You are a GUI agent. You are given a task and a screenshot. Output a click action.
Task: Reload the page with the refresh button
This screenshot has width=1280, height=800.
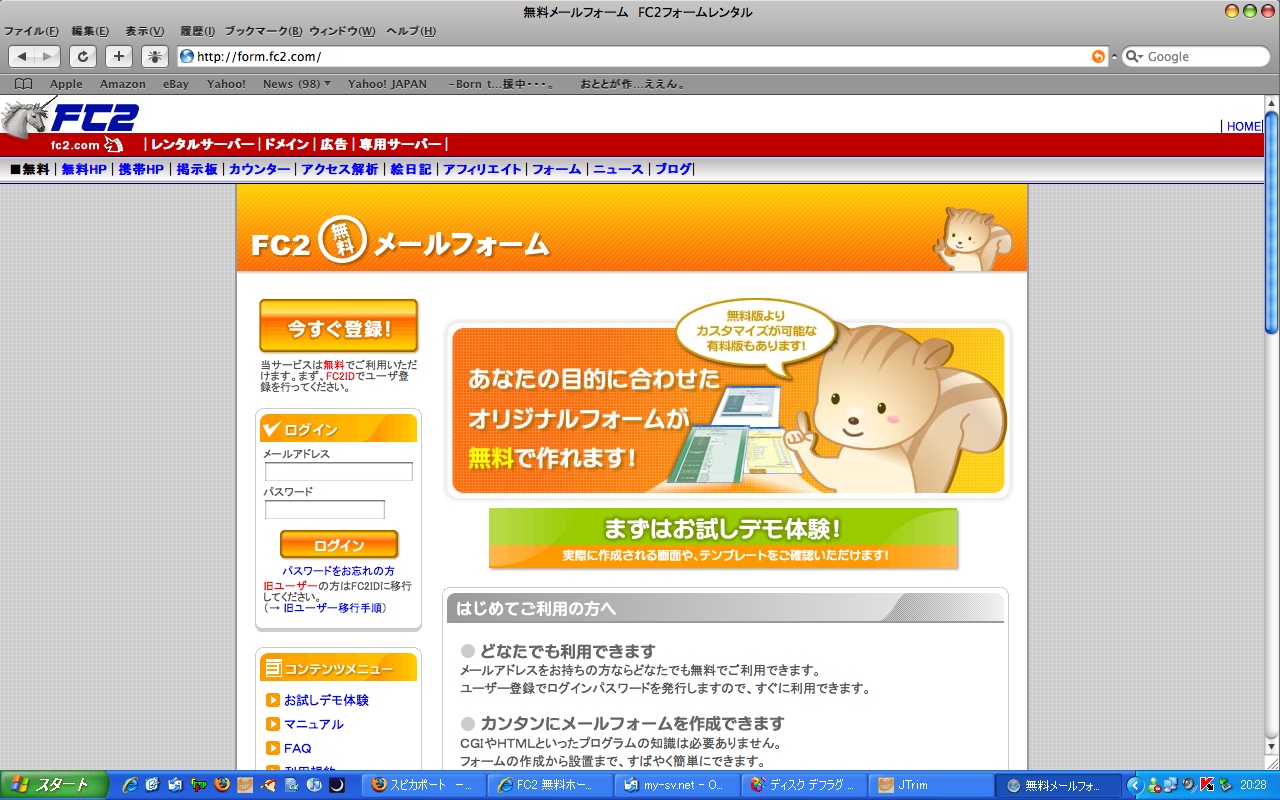[83, 57]
